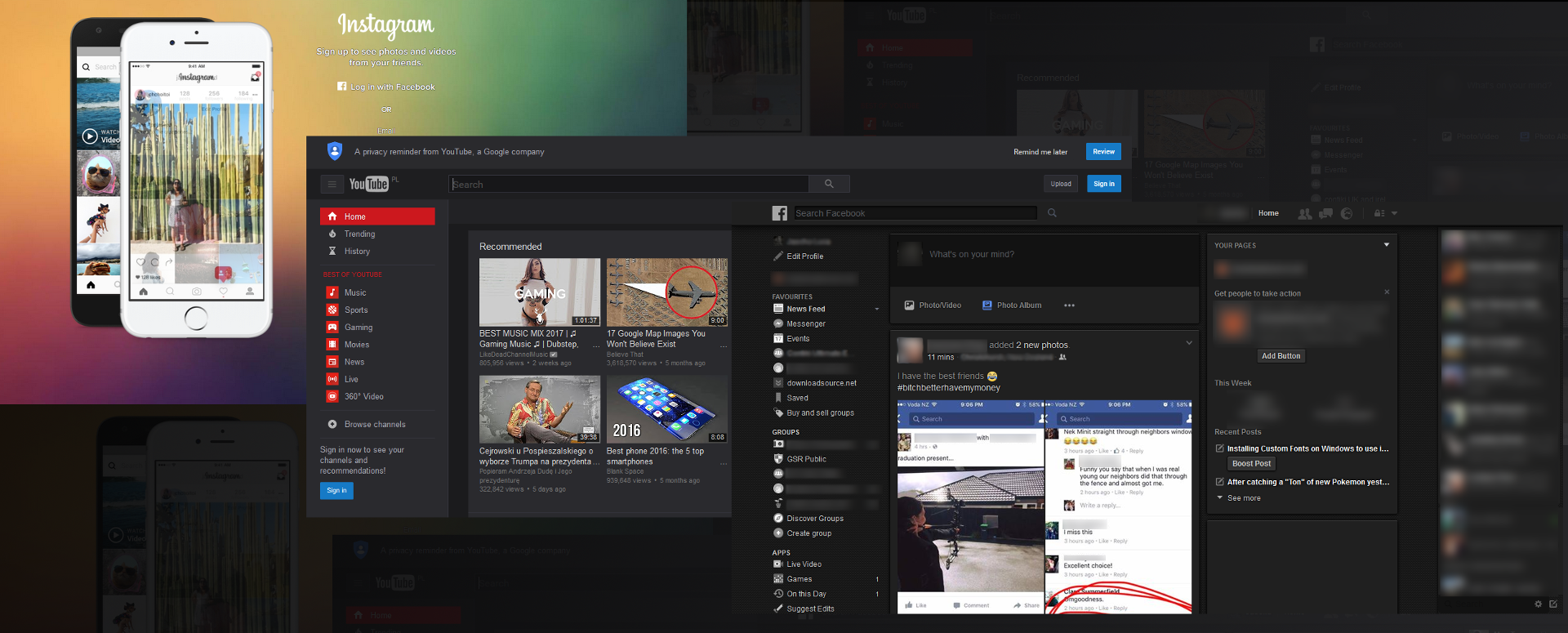Focus the YouTube Search field
Image resolution: width=1568 pixels, height=633 pixels.
coord(629,184)
